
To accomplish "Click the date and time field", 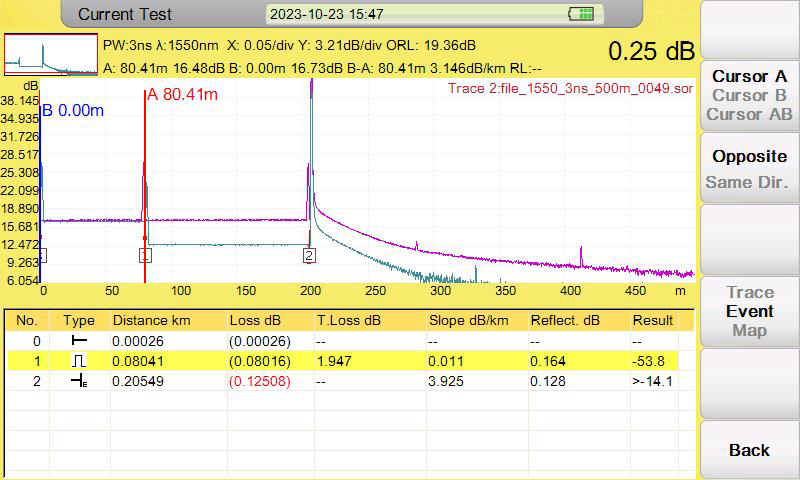I will tap(327, 14).
